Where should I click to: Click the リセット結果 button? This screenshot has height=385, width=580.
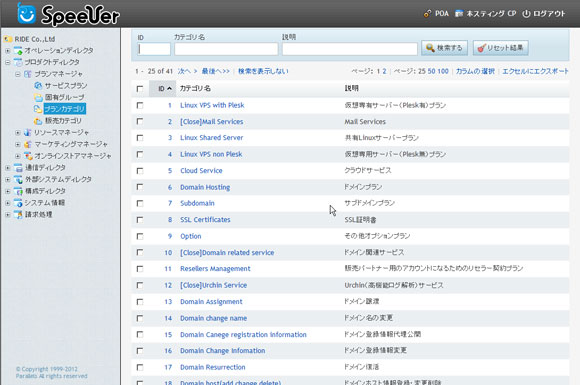pyautogui.click(x=500, y=48)
